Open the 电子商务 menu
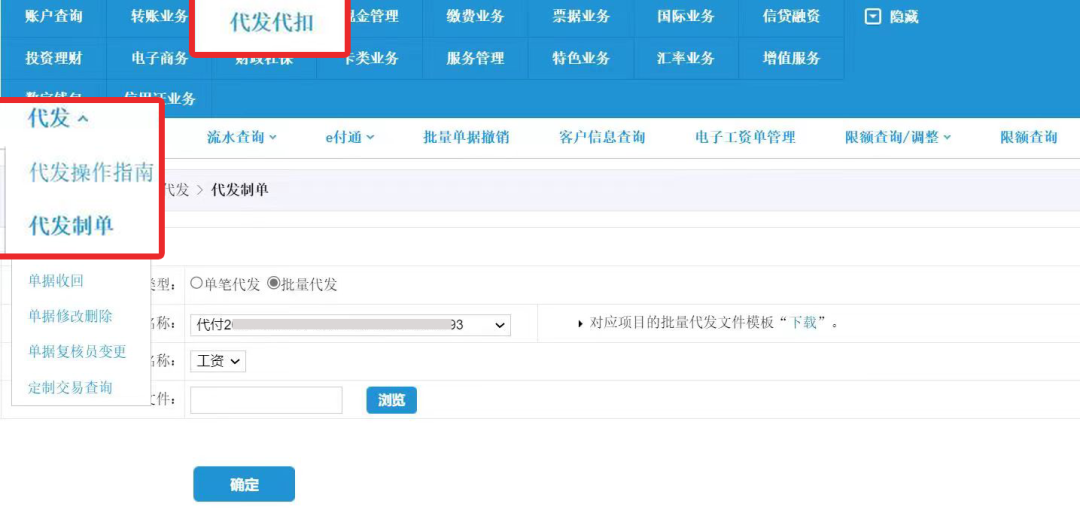This screenshot has width=1080, height=528. (159, 59)
